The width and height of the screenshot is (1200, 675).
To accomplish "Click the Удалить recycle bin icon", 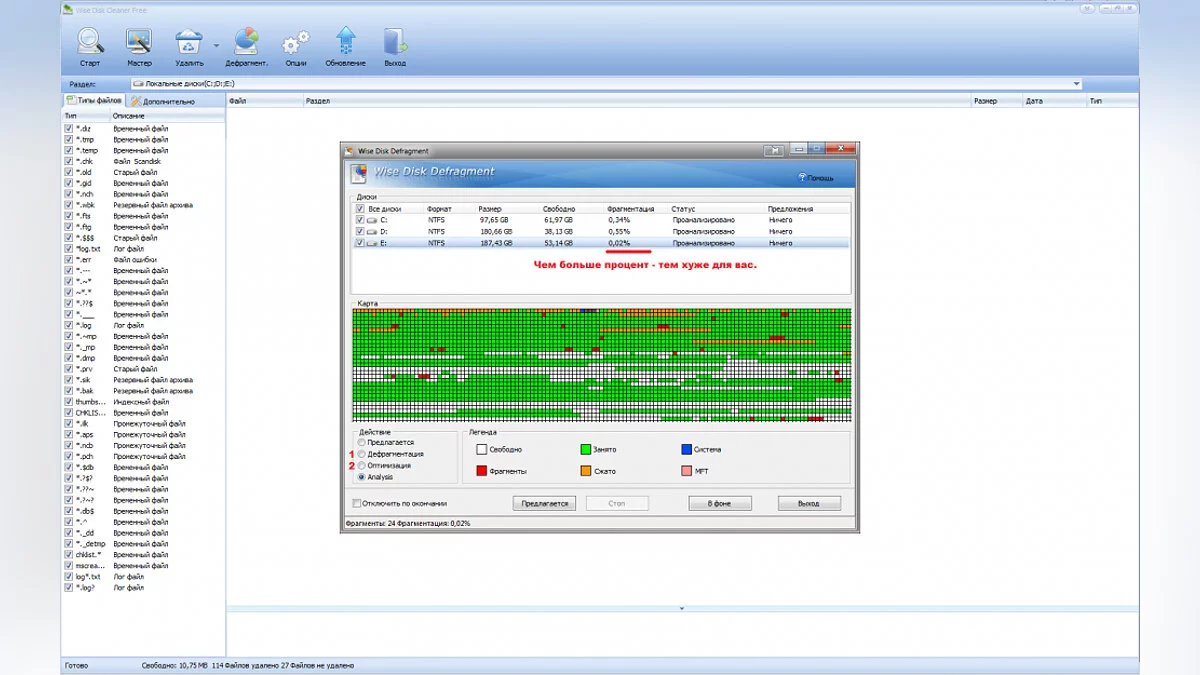I will pyautogui.click(x=188, y=42).
